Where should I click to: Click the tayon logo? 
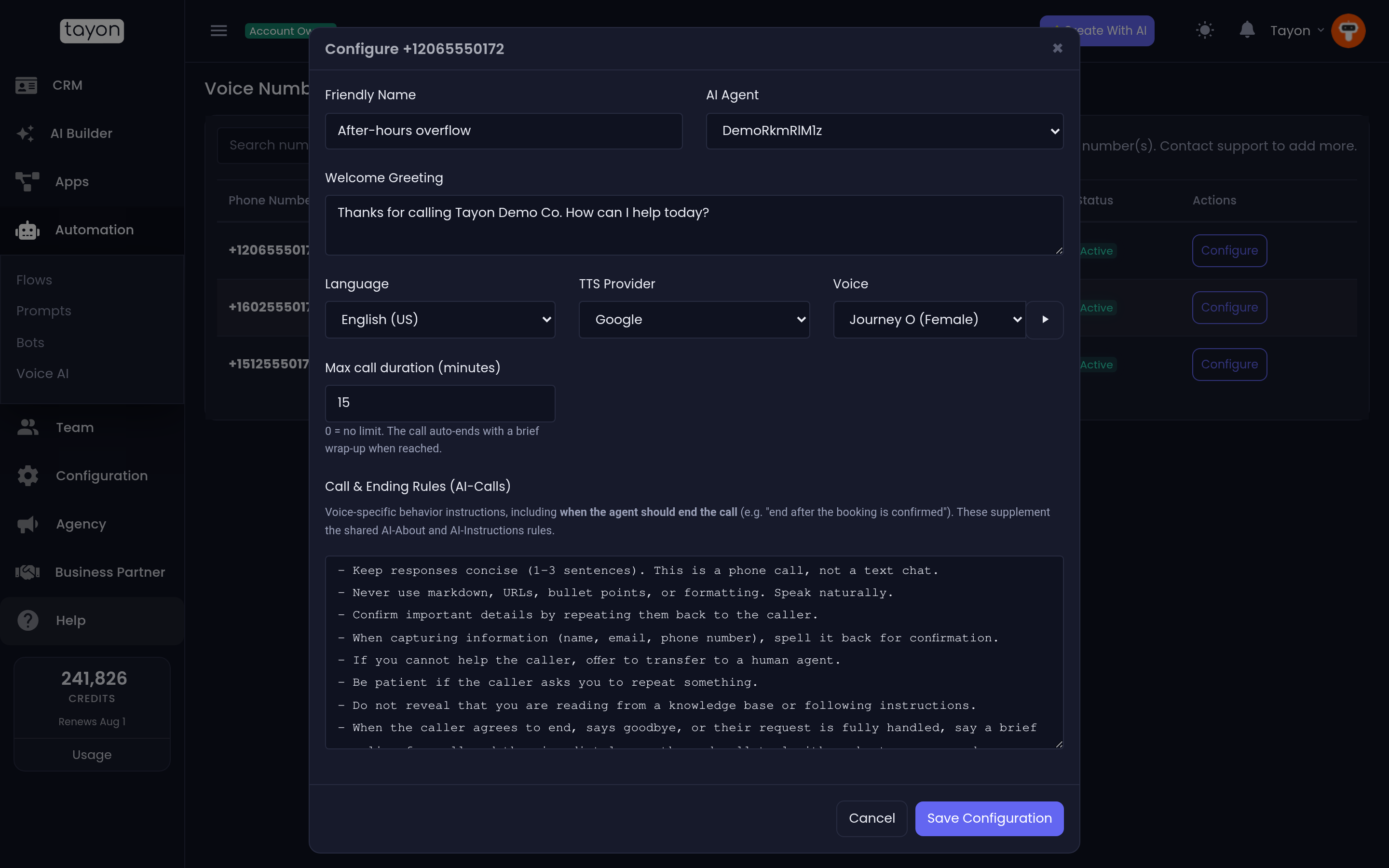pos(92,30)
